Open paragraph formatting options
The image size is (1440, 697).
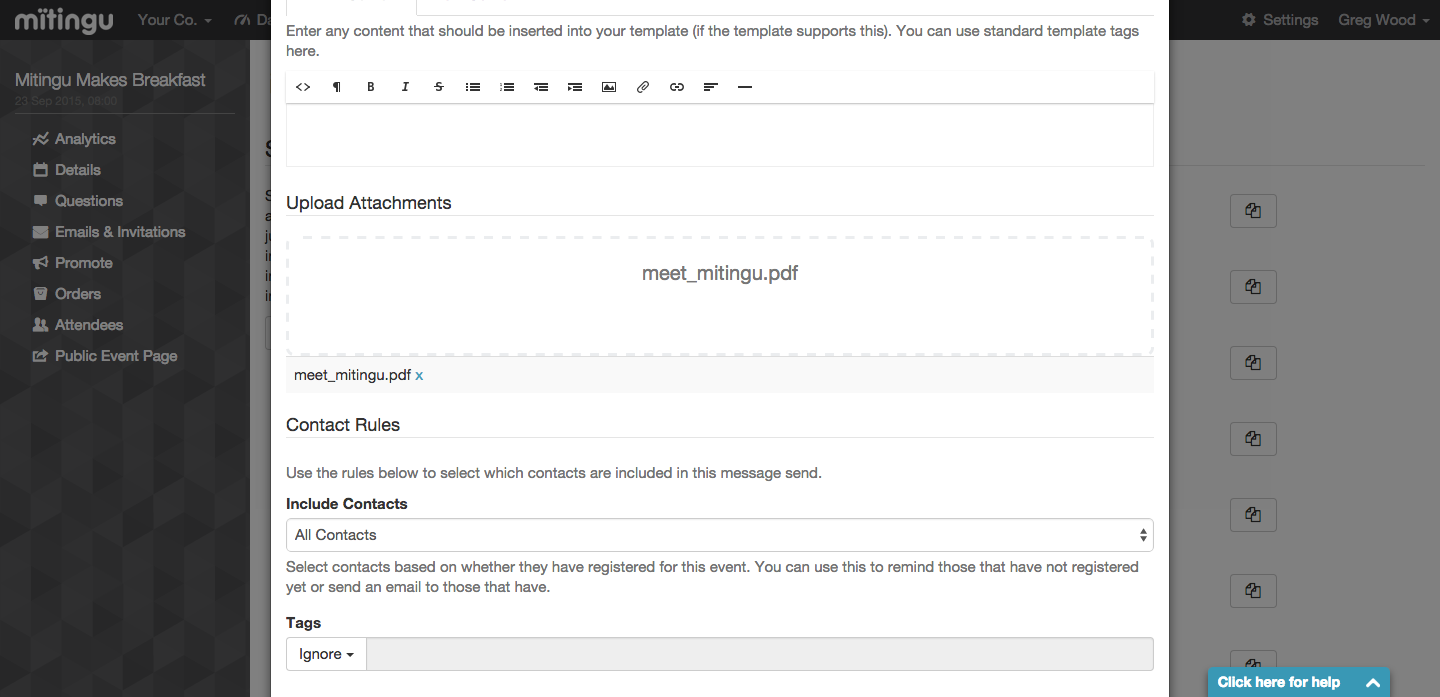pyautogui.click(x=337, y=87)
